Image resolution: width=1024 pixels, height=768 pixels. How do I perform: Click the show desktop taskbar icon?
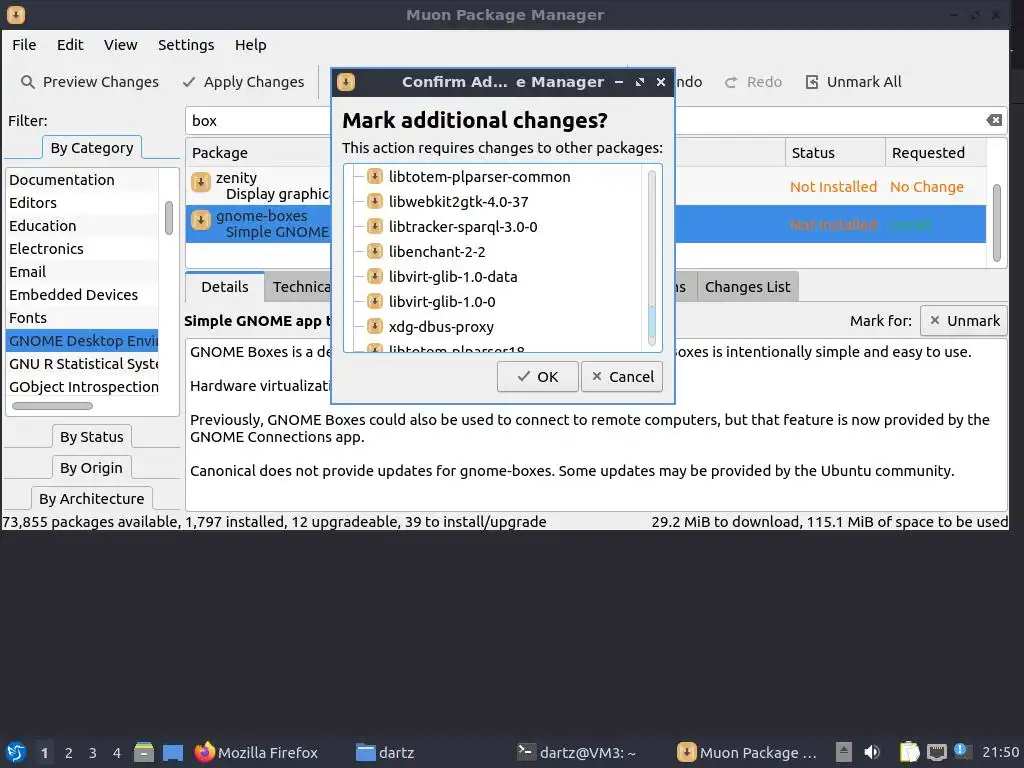tap(173, 752)
